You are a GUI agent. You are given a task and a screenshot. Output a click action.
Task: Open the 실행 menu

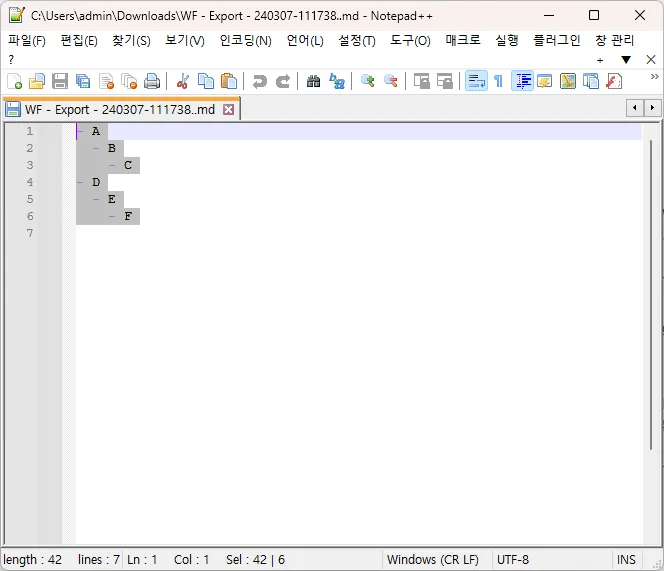(x=507, y=41)
